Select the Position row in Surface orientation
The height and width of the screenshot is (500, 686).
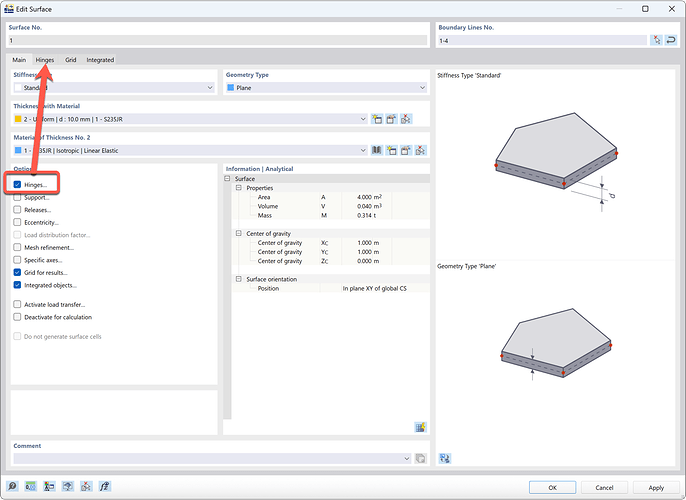(x=331, y=288)
